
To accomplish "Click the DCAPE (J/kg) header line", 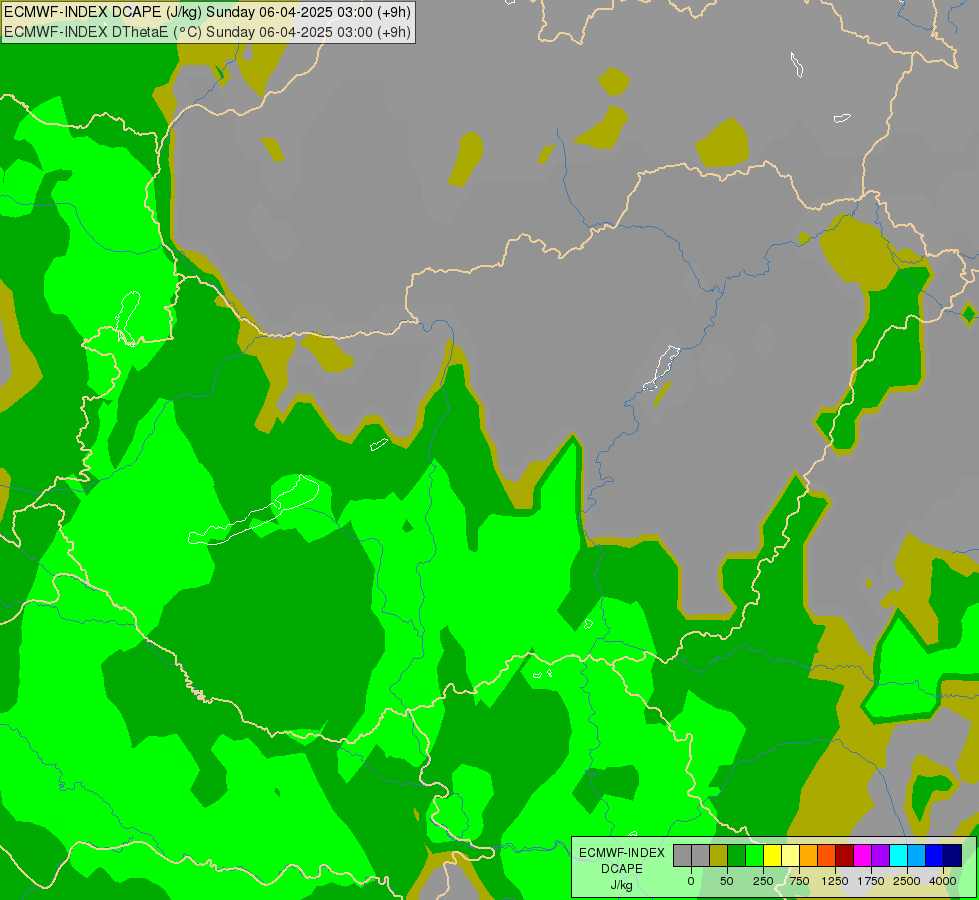I will [x=207, y=12].
